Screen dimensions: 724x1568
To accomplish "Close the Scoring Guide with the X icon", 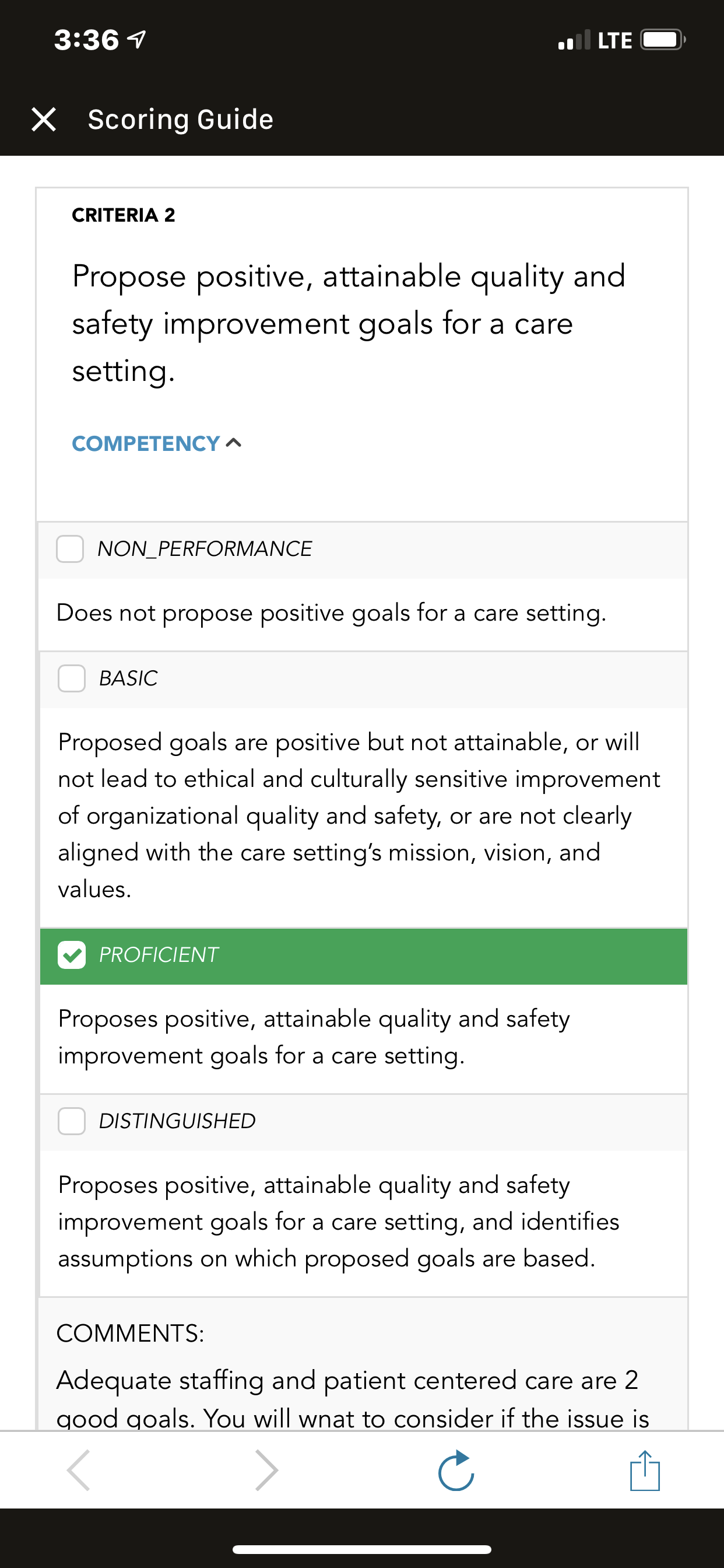I will click(44, 120).
